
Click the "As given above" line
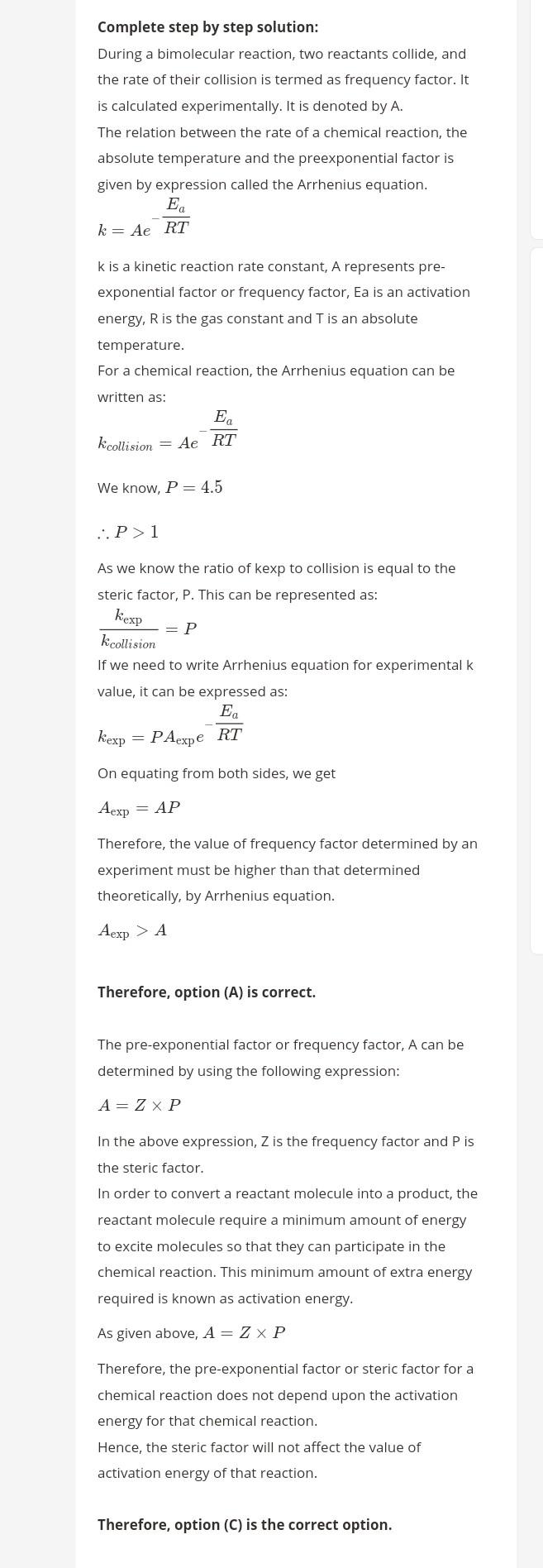pos(191,1333)
